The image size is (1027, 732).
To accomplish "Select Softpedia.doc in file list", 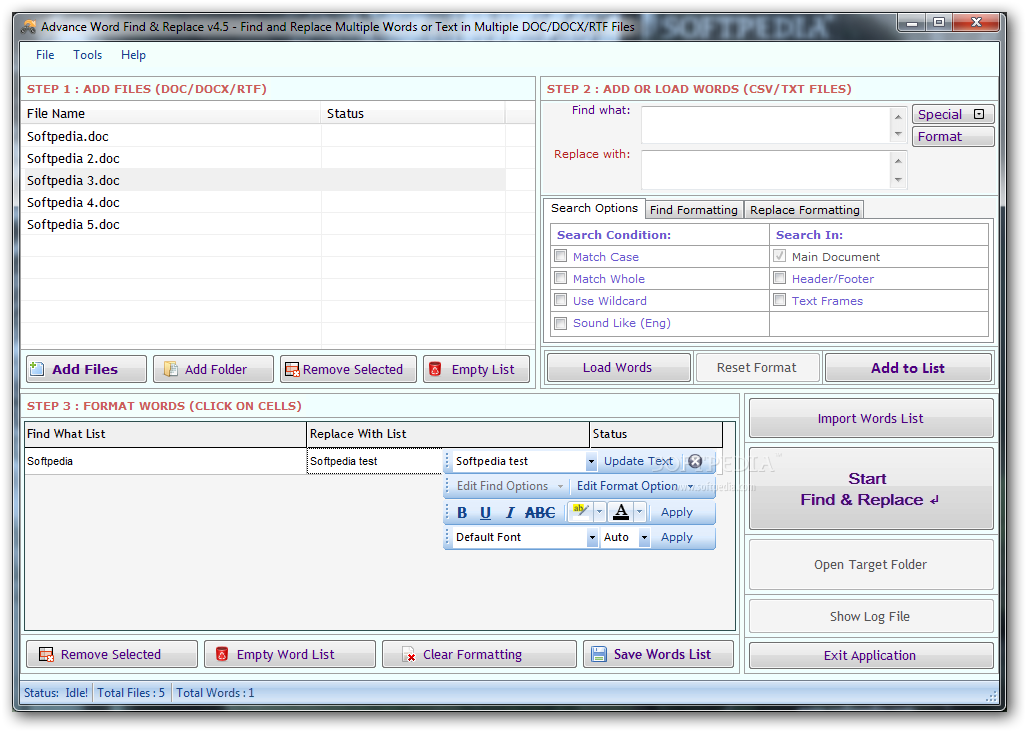I will [263, 136].
